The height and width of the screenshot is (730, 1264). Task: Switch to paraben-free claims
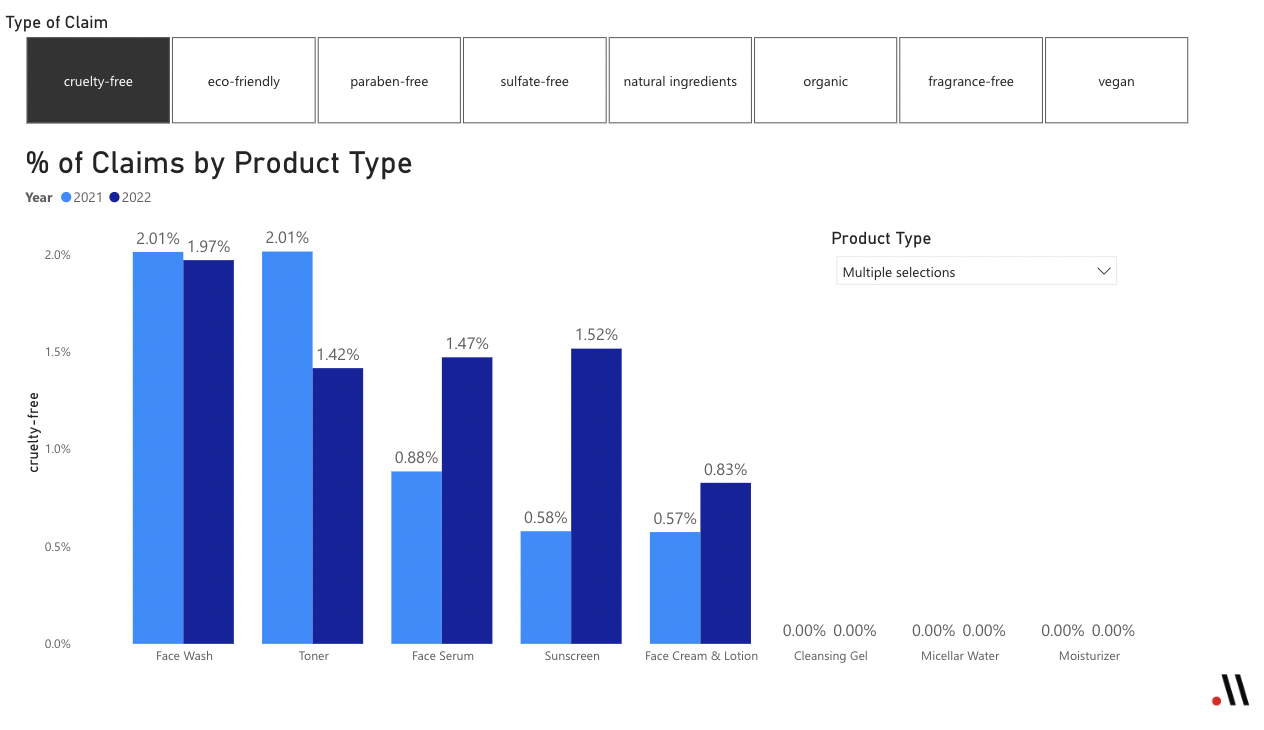(389, 81)
